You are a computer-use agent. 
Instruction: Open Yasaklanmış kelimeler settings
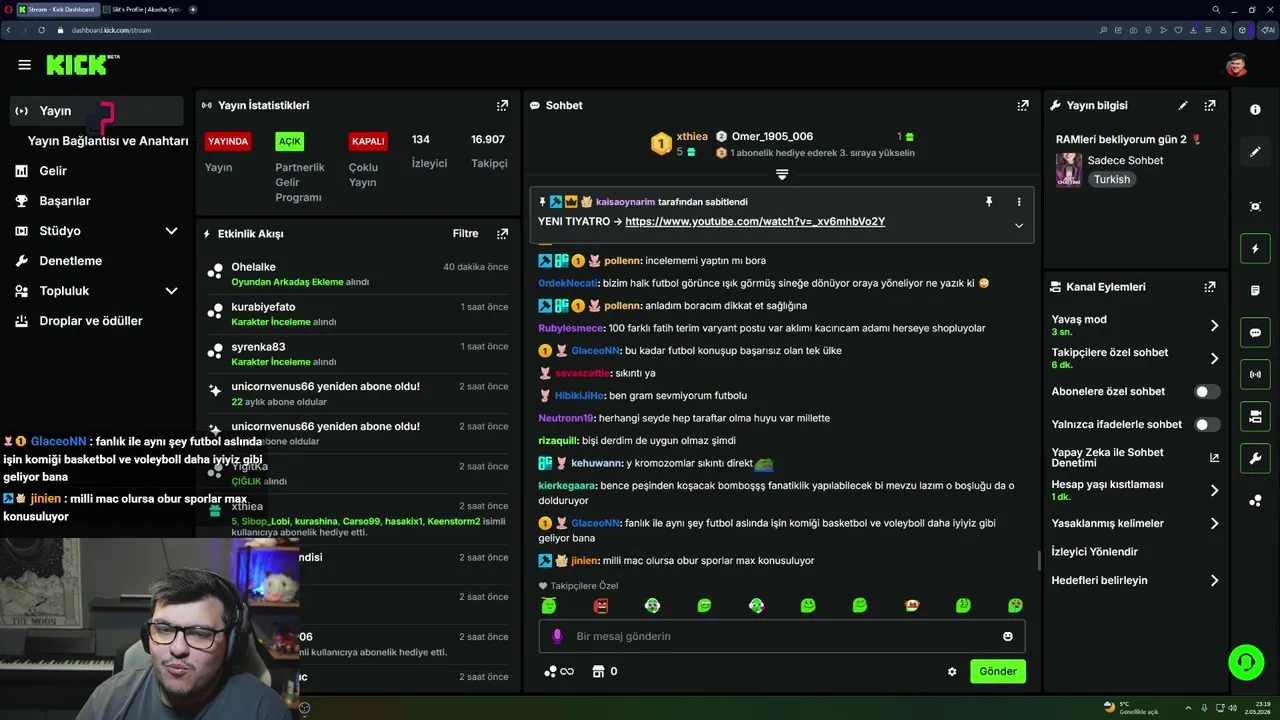tap(1135, 523)
